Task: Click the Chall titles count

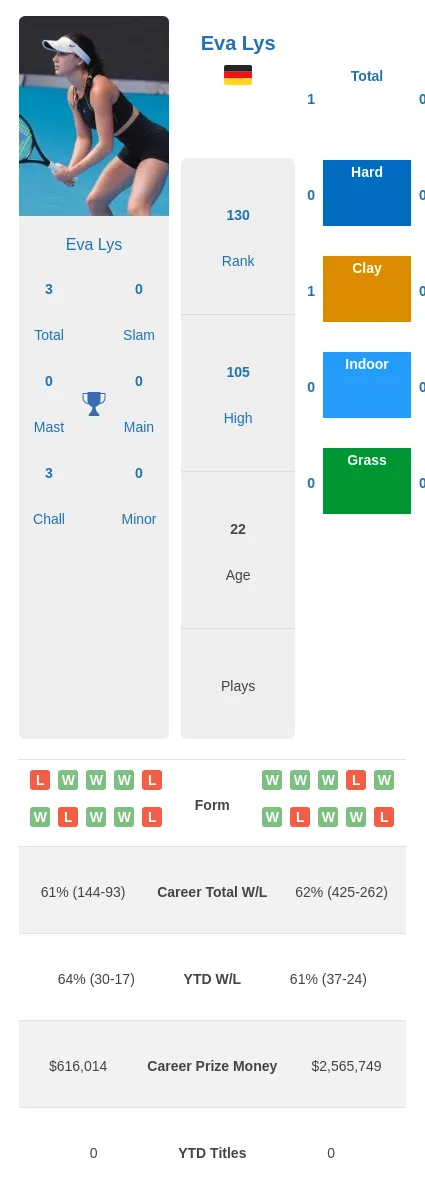Action: click(x=49, y=473)
